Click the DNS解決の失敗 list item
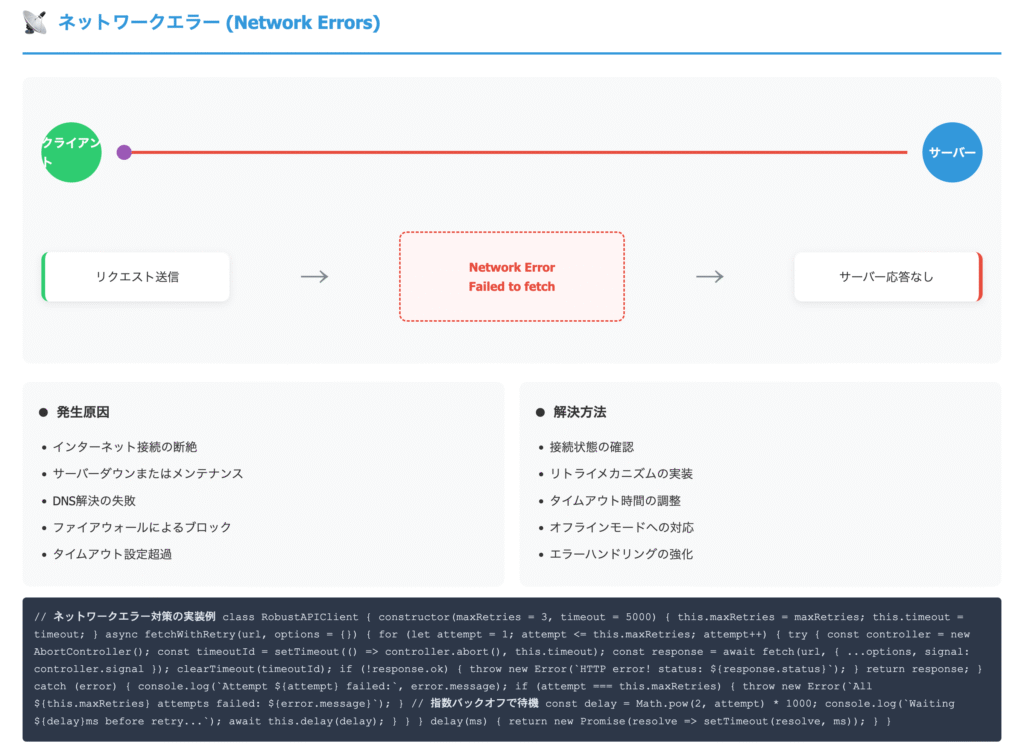 point(94,501)
